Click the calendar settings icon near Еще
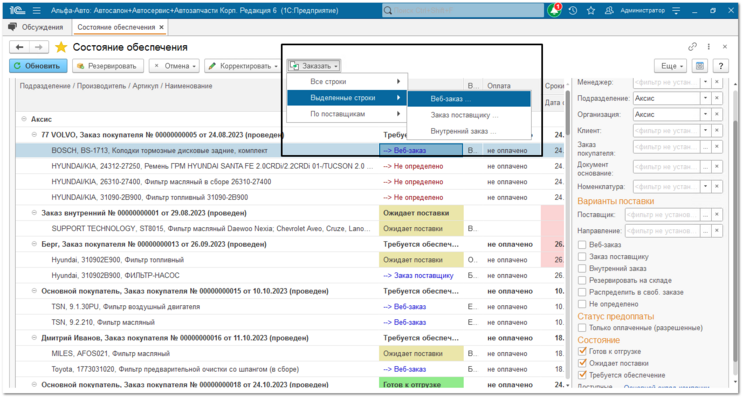 (699, 66)
